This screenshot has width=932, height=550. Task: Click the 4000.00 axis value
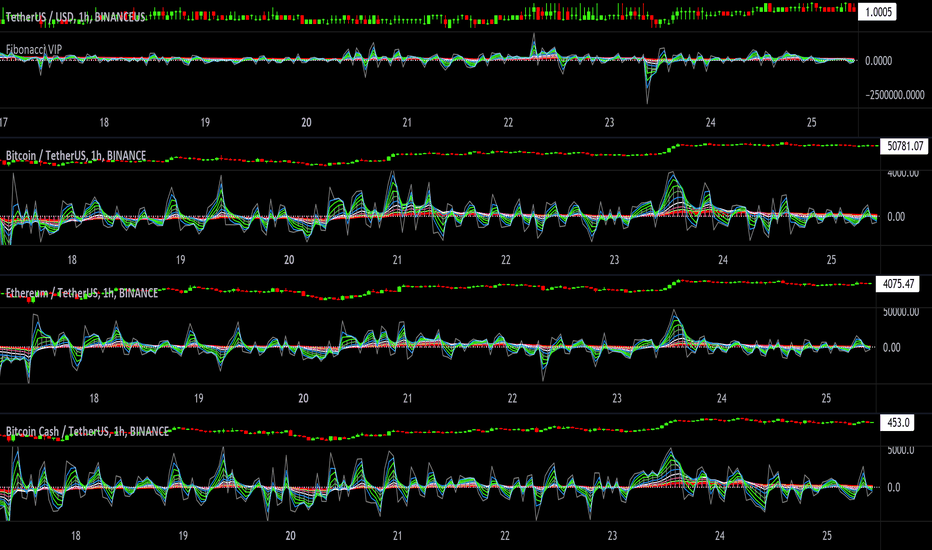(903, 173)
